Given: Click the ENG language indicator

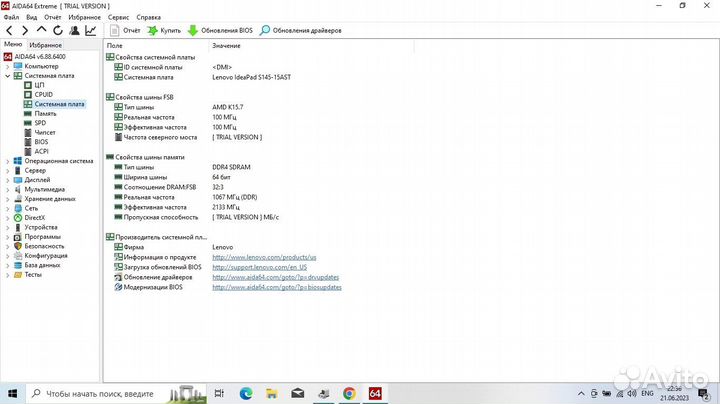Looking at the screenshot, I should point(647,393).
